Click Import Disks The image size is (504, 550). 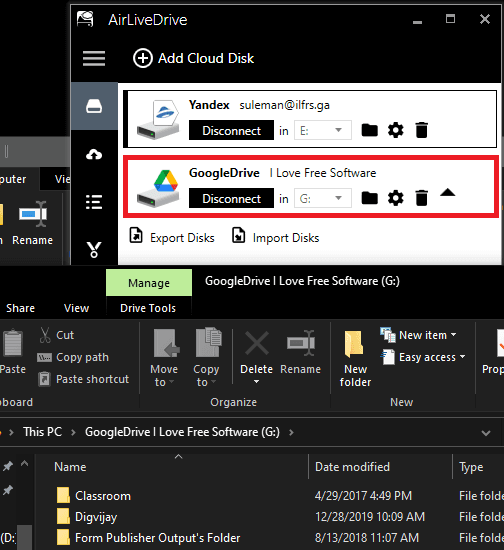coord(275,237)
